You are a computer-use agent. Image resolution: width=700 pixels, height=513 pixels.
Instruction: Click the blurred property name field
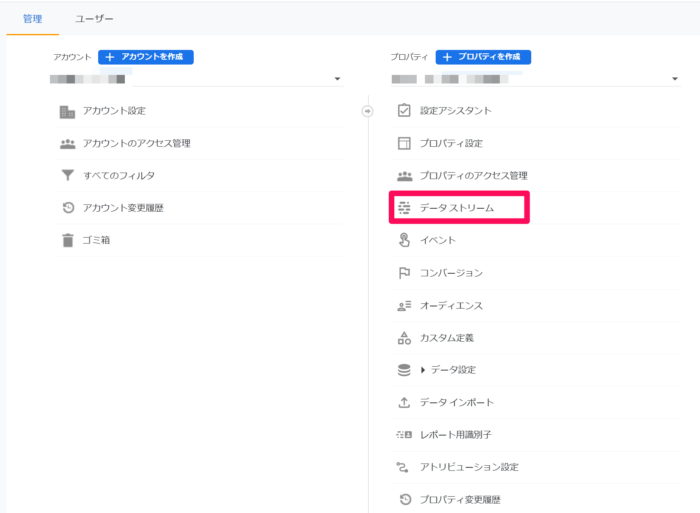[x=450, y=79]
